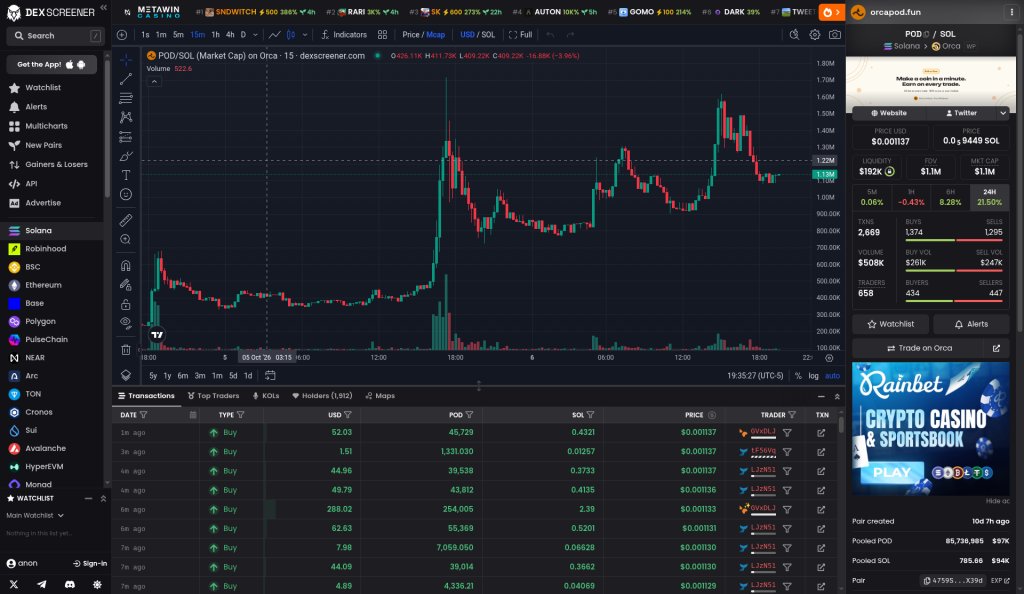Collapse the transactions panel chevron
Screen dimensions: 1024x594
837,396
